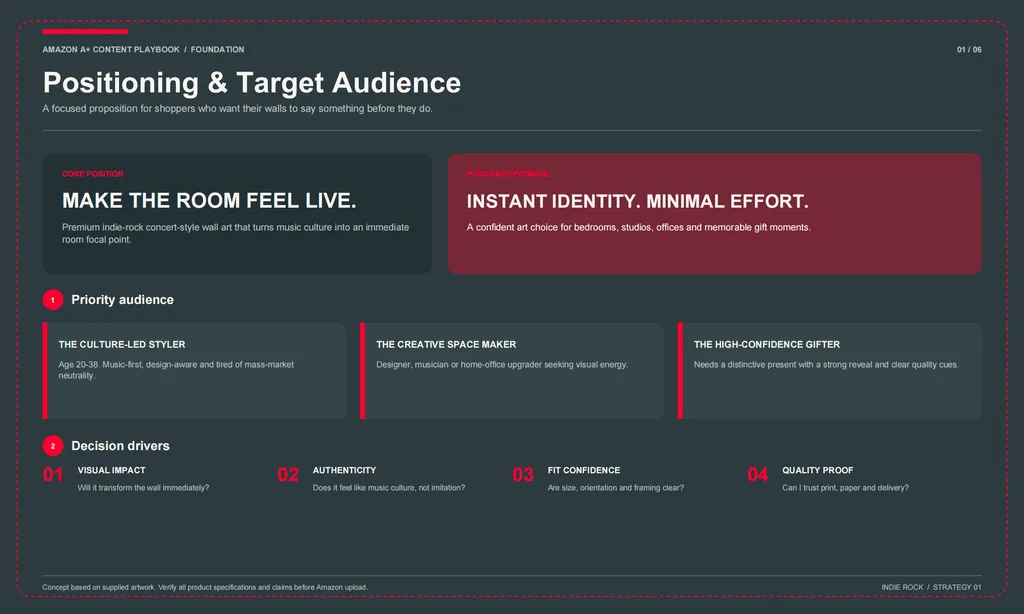Click the 'Priority audience' section heading

pyautogui.click(x=122, y=300)
